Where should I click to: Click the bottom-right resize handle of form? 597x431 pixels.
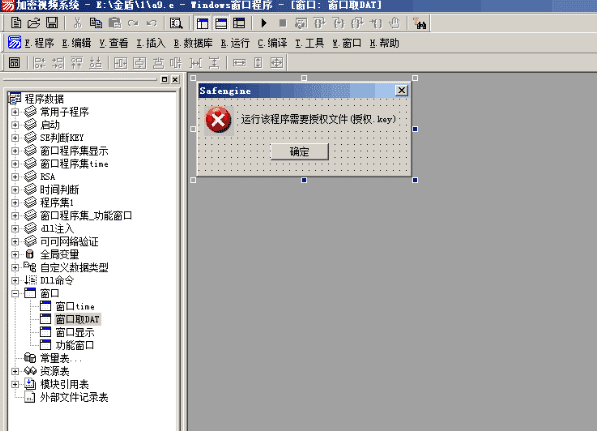point(415,180)
